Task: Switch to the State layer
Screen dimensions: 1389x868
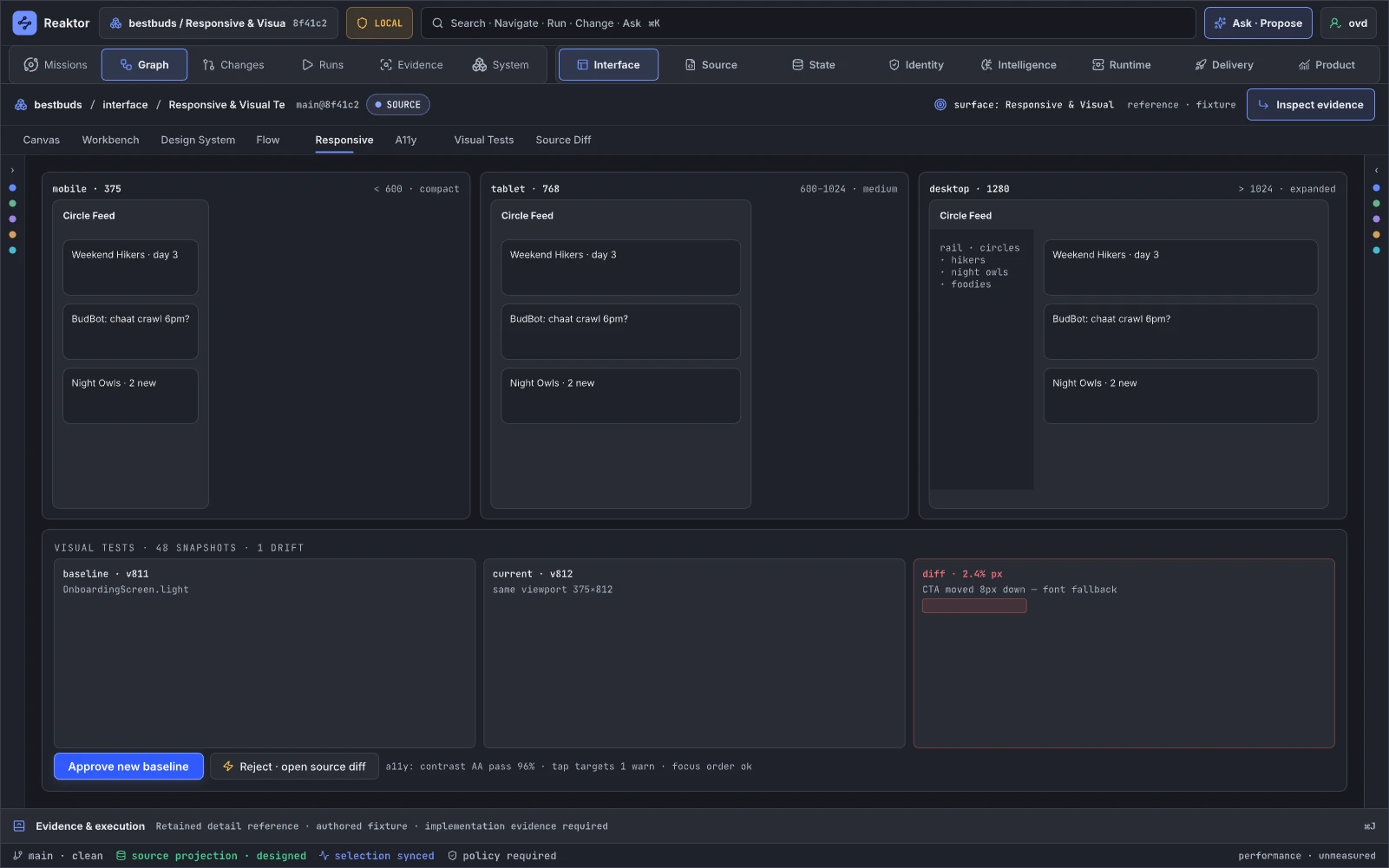Action: [x=813, y=65]
